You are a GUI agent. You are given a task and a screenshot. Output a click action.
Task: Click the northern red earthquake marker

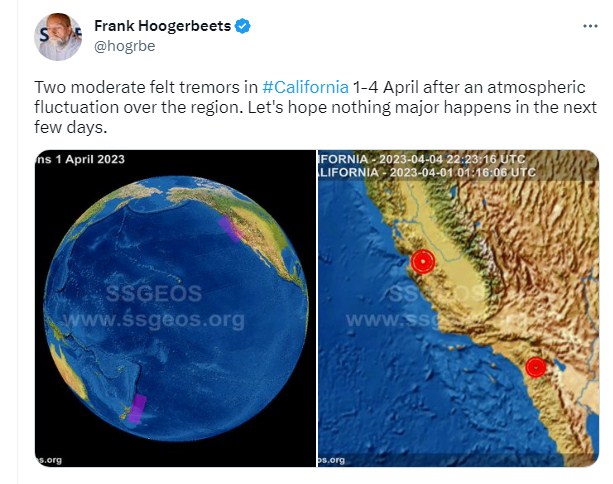(423, 262)
